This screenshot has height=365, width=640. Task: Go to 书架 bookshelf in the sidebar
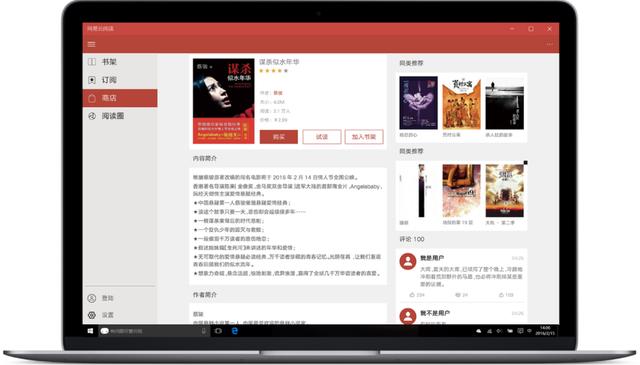(120, 62)
